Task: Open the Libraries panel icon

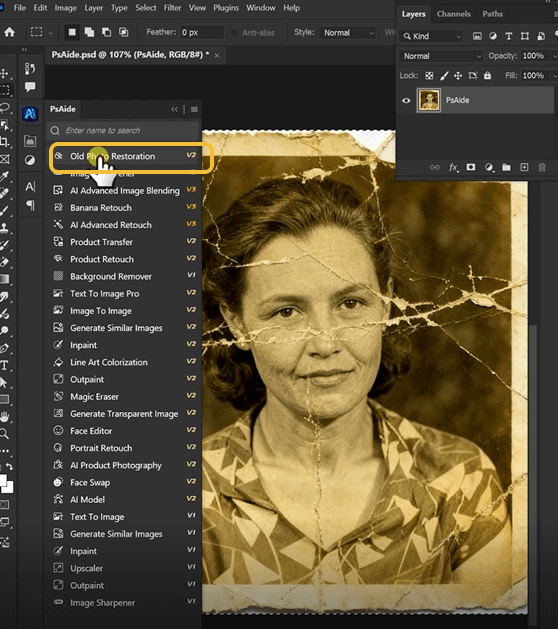Action: tap(30, 141)
